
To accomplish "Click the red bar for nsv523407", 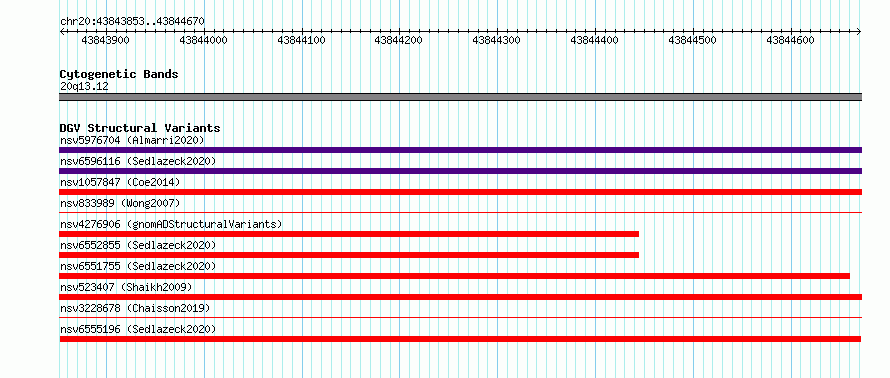I will (x=460, y=297).
